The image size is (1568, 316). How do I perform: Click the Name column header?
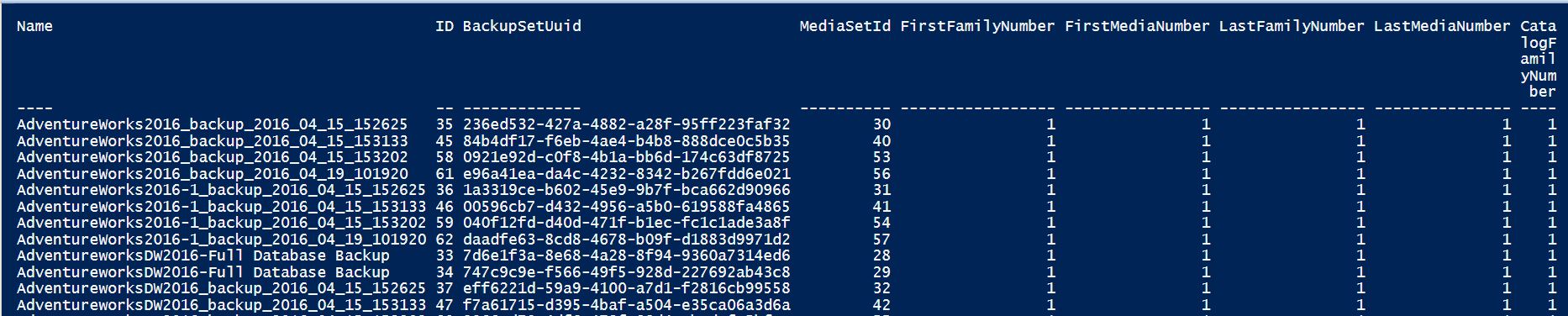click(x=34, y=26)
